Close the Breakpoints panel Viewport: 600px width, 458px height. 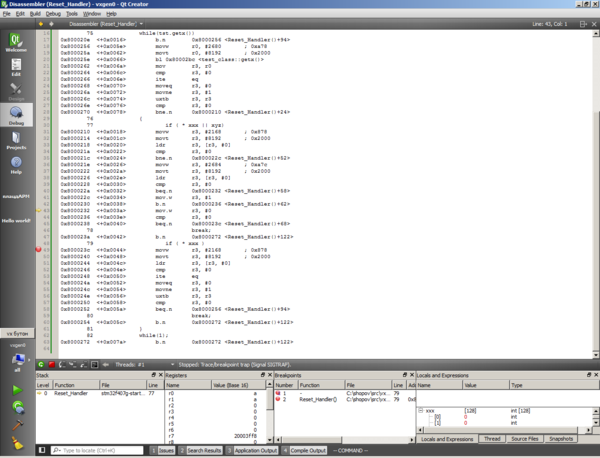[x=412, y=375]
